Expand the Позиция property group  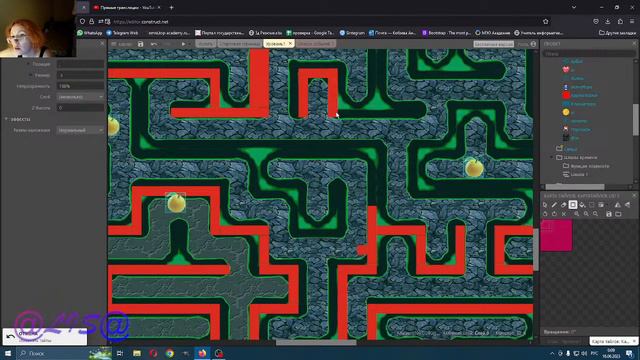coord(28,64)
